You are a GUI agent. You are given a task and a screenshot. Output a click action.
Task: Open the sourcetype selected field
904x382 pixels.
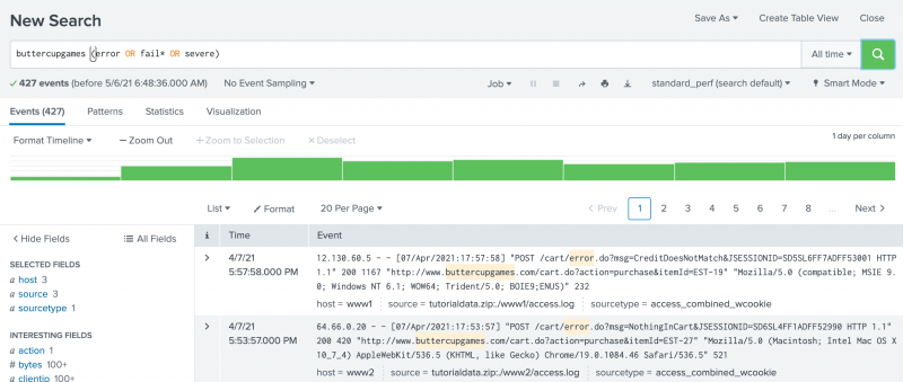pos(42,308)
